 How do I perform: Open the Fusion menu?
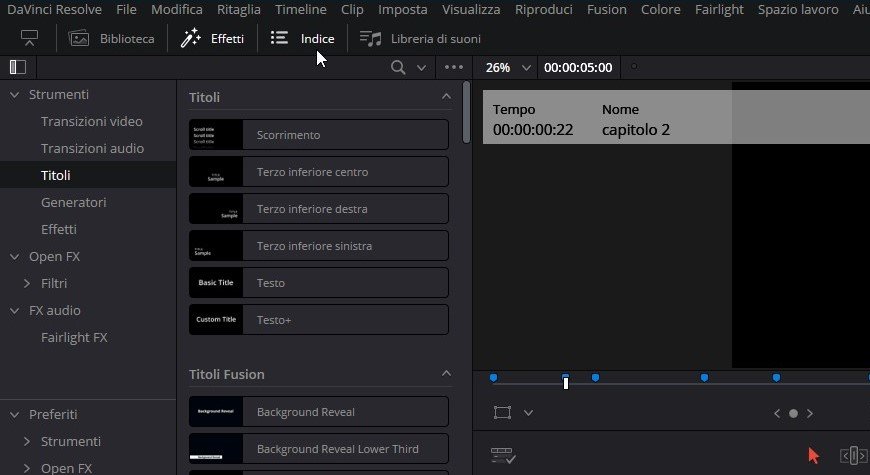click(606, 9)
